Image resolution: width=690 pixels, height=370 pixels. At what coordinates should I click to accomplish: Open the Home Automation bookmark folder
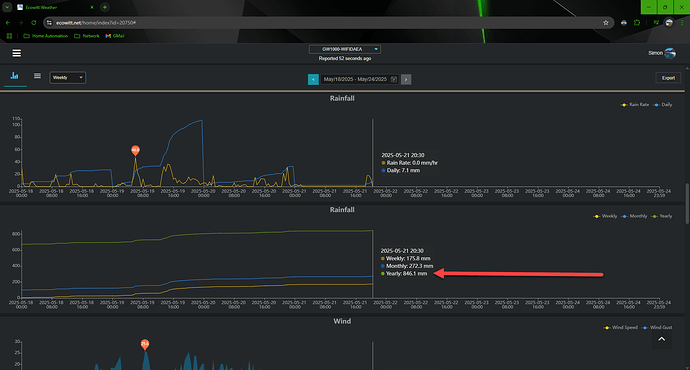[x=46, y=36]
